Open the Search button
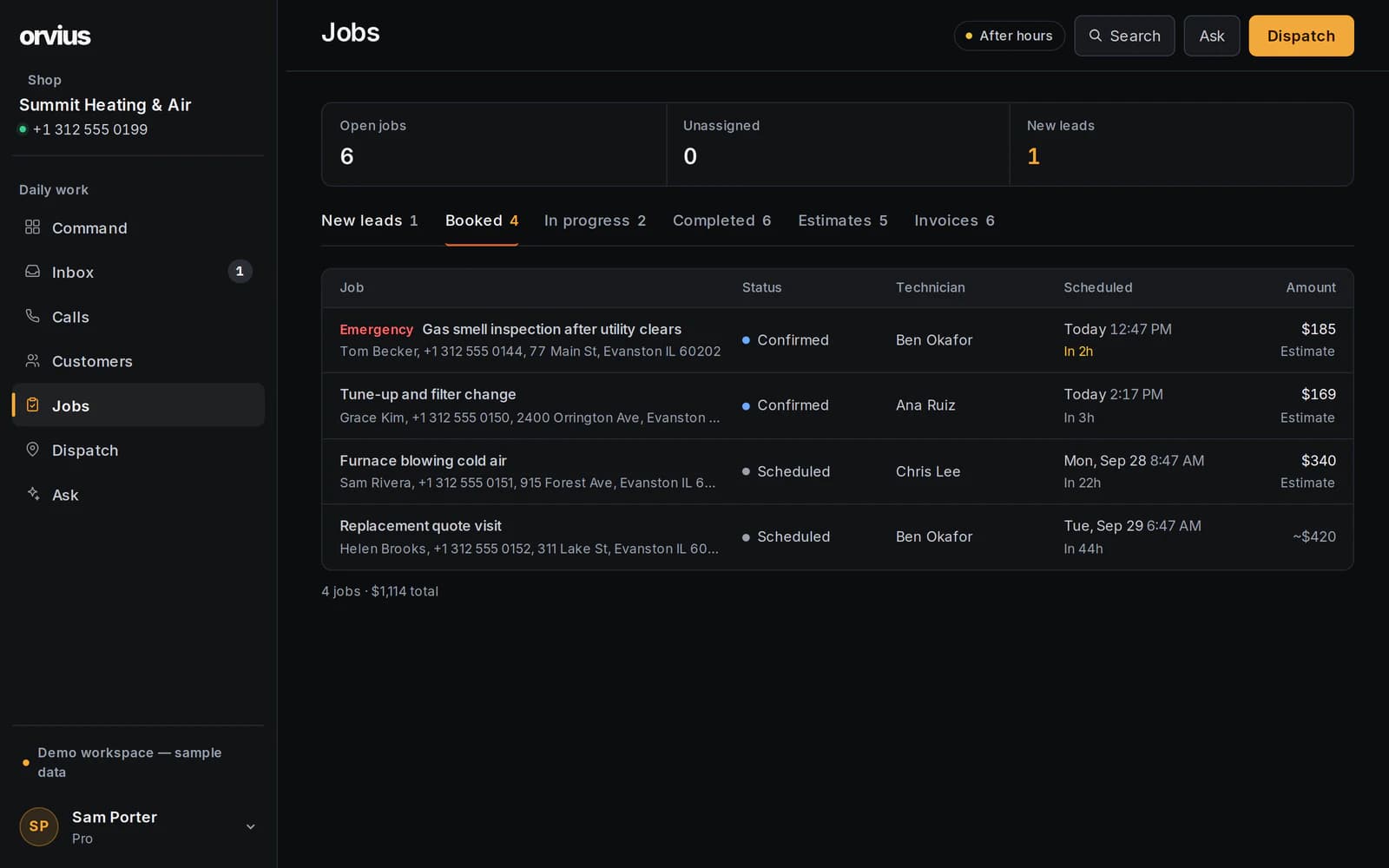 click(1124, 36)
